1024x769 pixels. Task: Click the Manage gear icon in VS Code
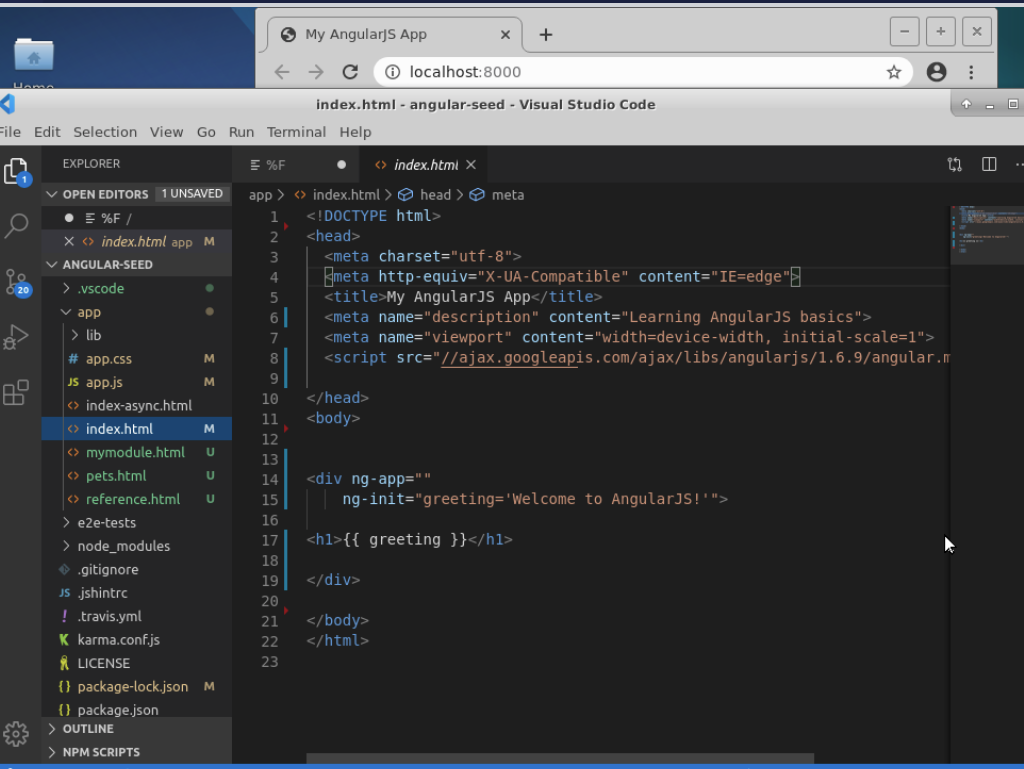[16, 733]
